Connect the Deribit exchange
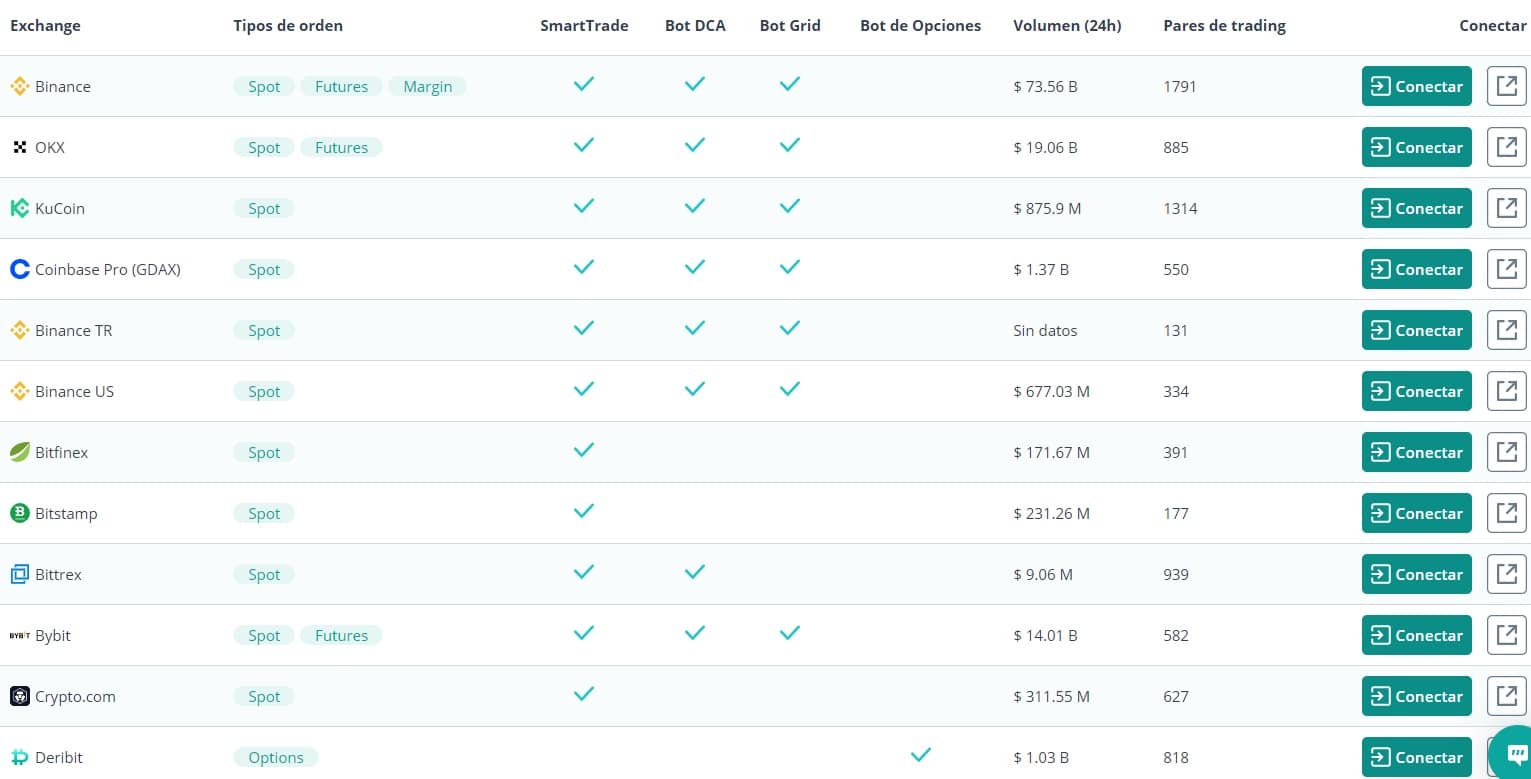This screenshot has width=1531, height=779. 1417,757
